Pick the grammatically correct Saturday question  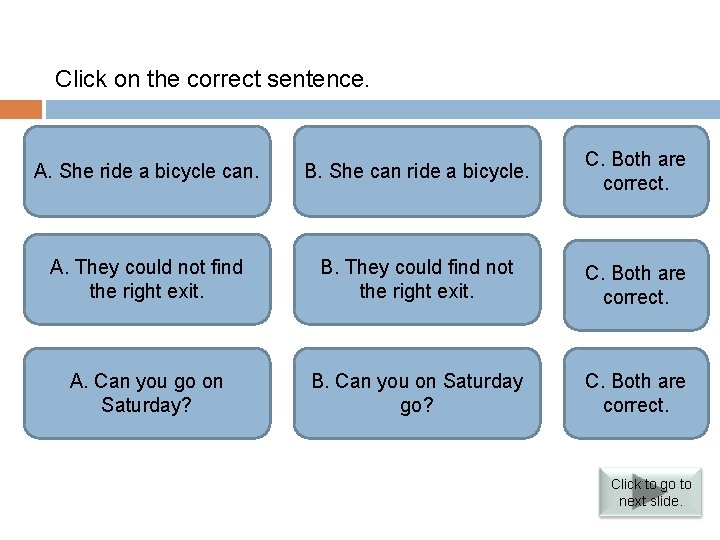(x=147, y=393)
